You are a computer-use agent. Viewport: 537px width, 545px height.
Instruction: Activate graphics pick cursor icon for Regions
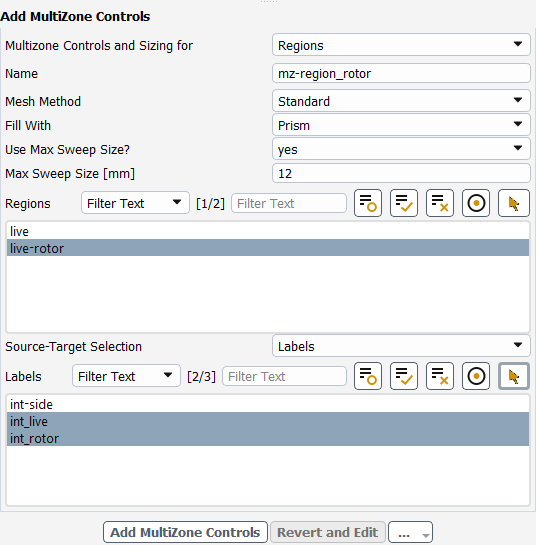(514, 203)
